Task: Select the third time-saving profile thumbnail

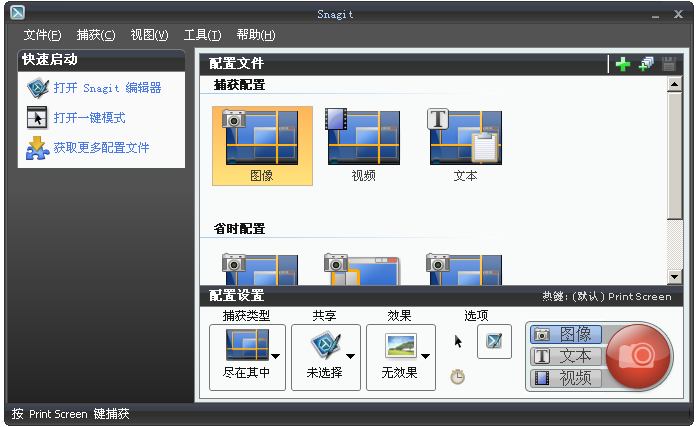Action: point(464,269)
